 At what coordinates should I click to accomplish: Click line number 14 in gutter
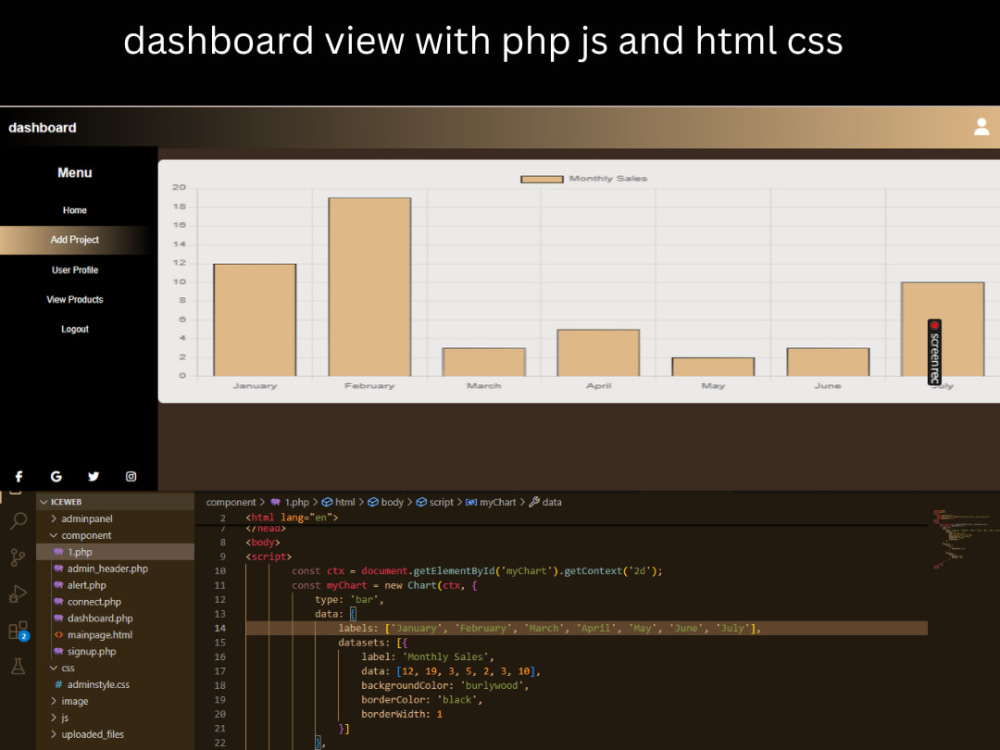(220, 628)
